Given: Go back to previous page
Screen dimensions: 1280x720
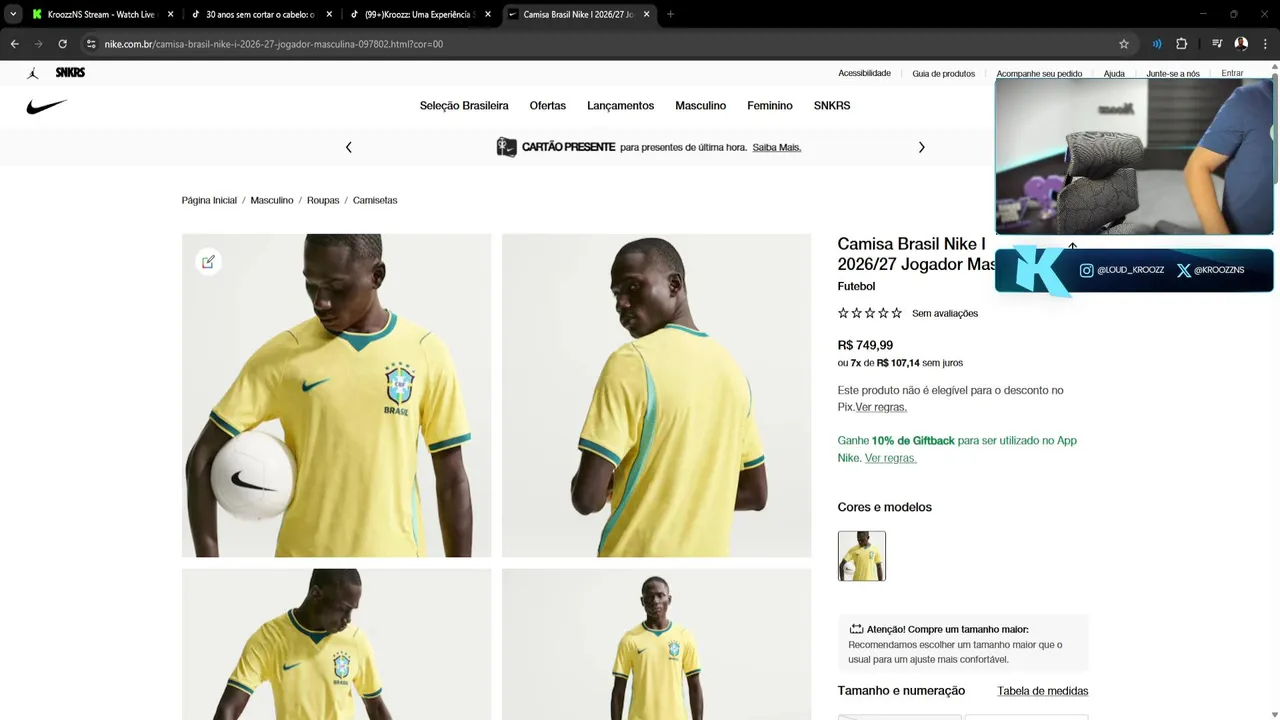Looking at the screenshot, I should 15,44.
